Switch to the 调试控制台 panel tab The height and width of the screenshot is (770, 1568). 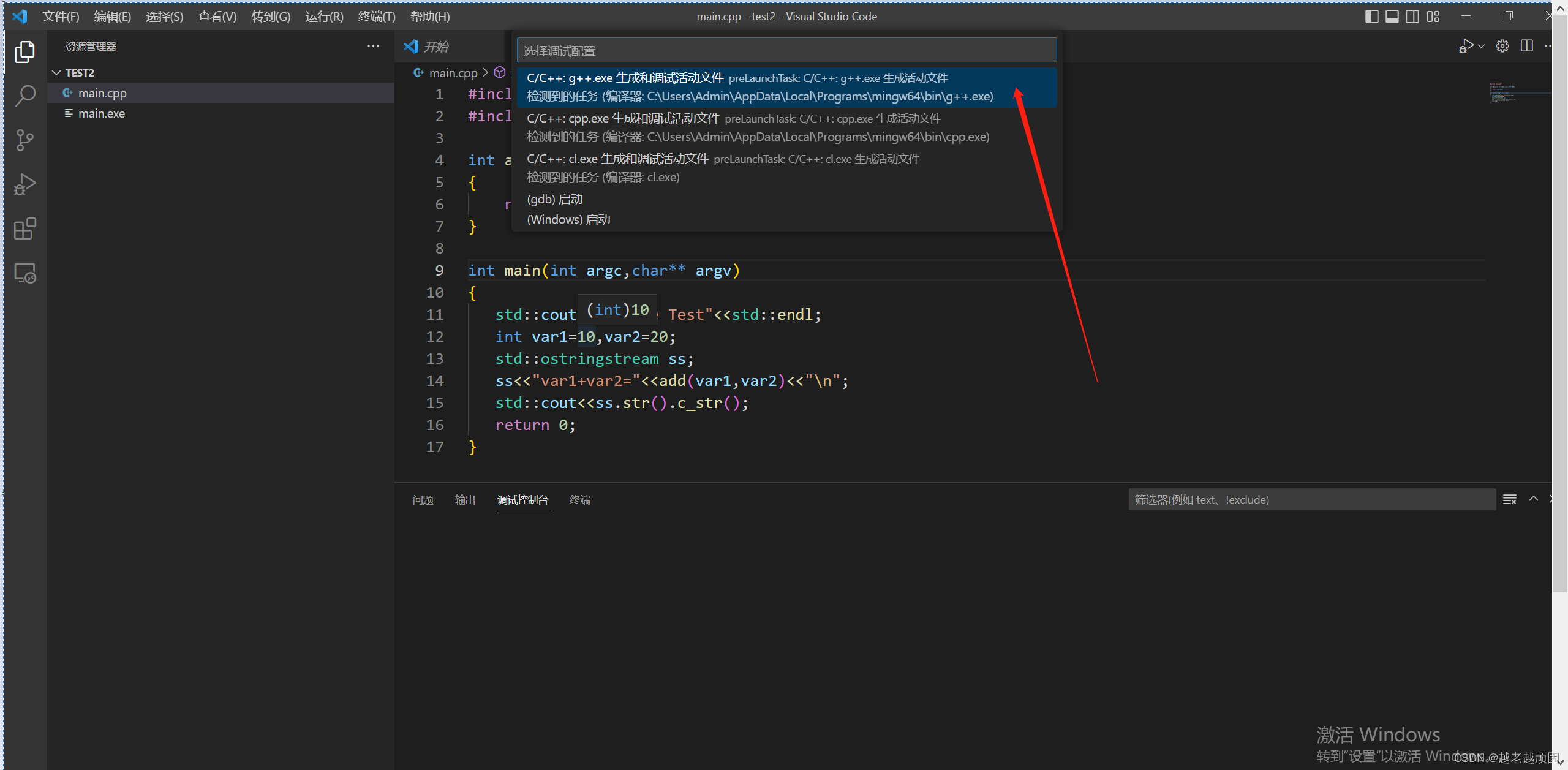(x=522, y=500)
